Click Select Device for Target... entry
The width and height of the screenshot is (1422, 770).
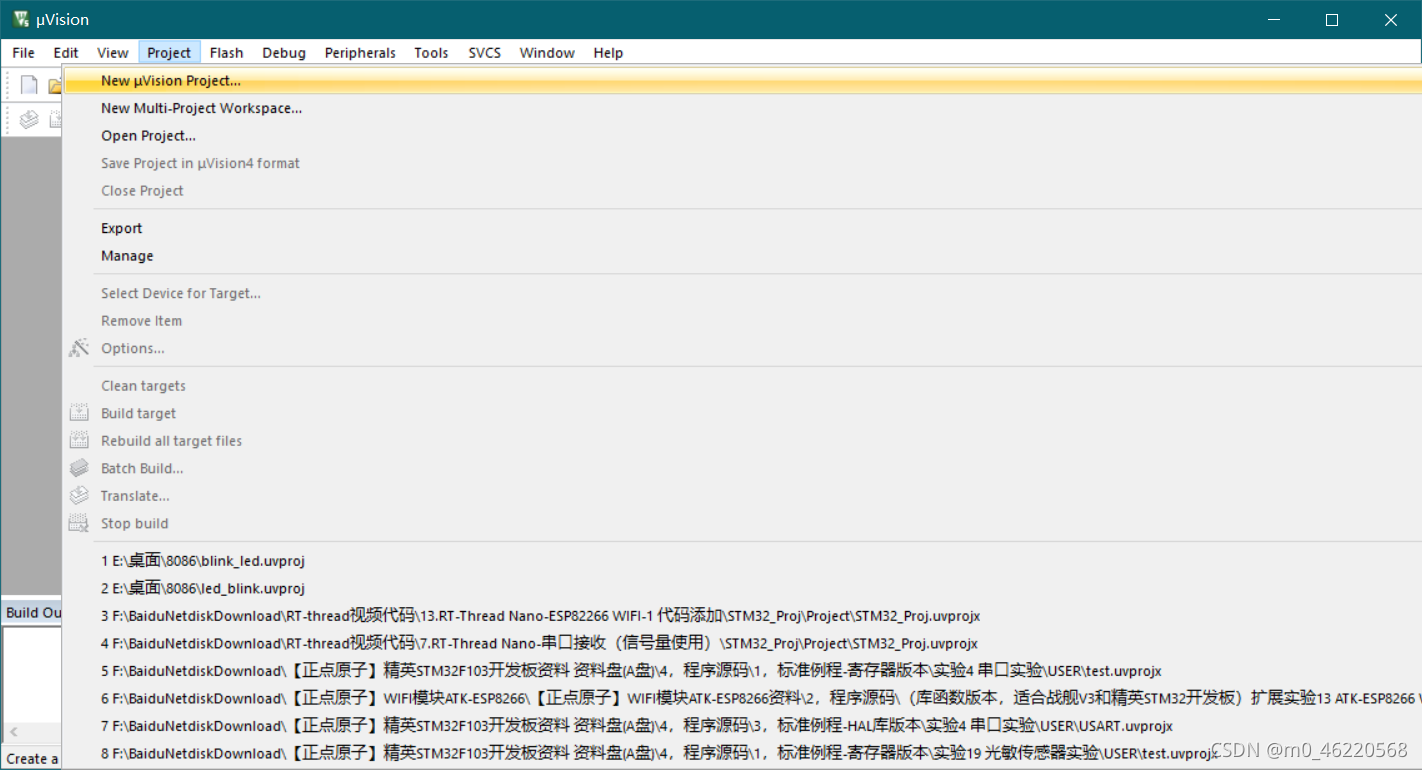(742, 293)
